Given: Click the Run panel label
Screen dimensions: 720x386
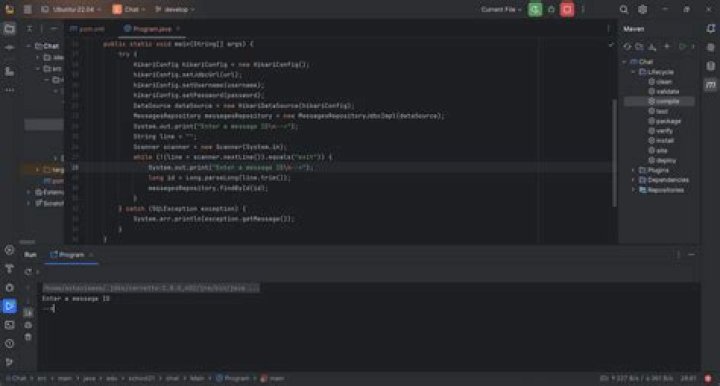Looking at the screenshot, I should 30,255.
